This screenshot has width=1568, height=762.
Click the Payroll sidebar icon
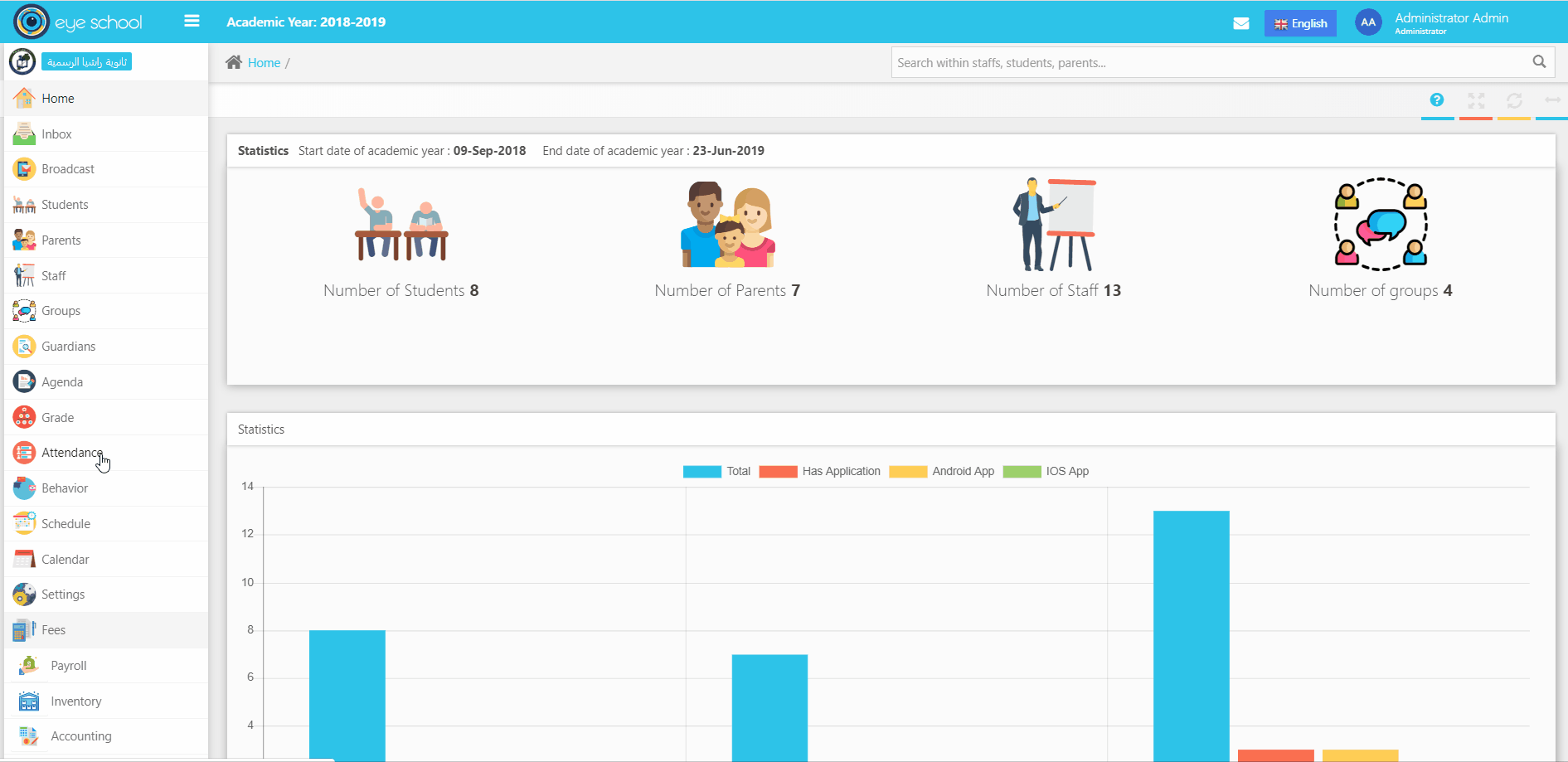[29, 666]
